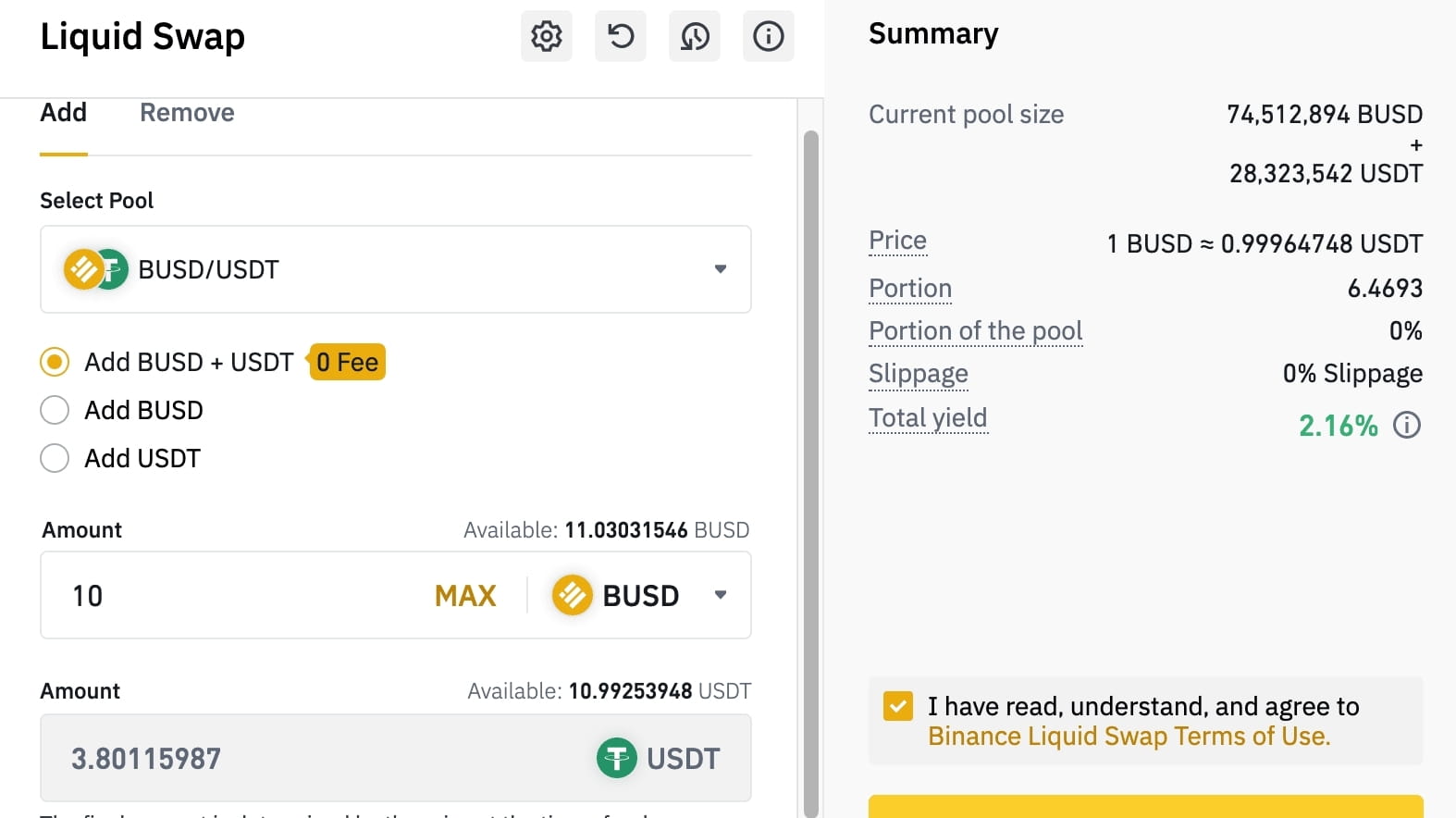Open the swap history clock icon
Viewport: 1456px width, 818px height.
point(695,36)
